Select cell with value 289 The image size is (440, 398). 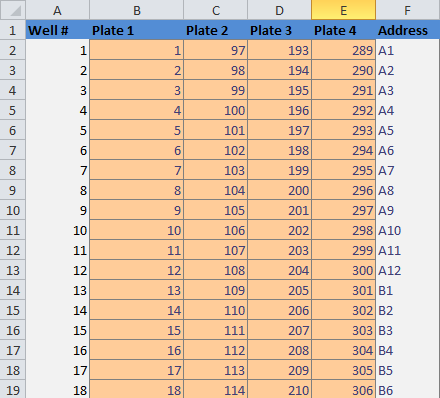(344, 50)
